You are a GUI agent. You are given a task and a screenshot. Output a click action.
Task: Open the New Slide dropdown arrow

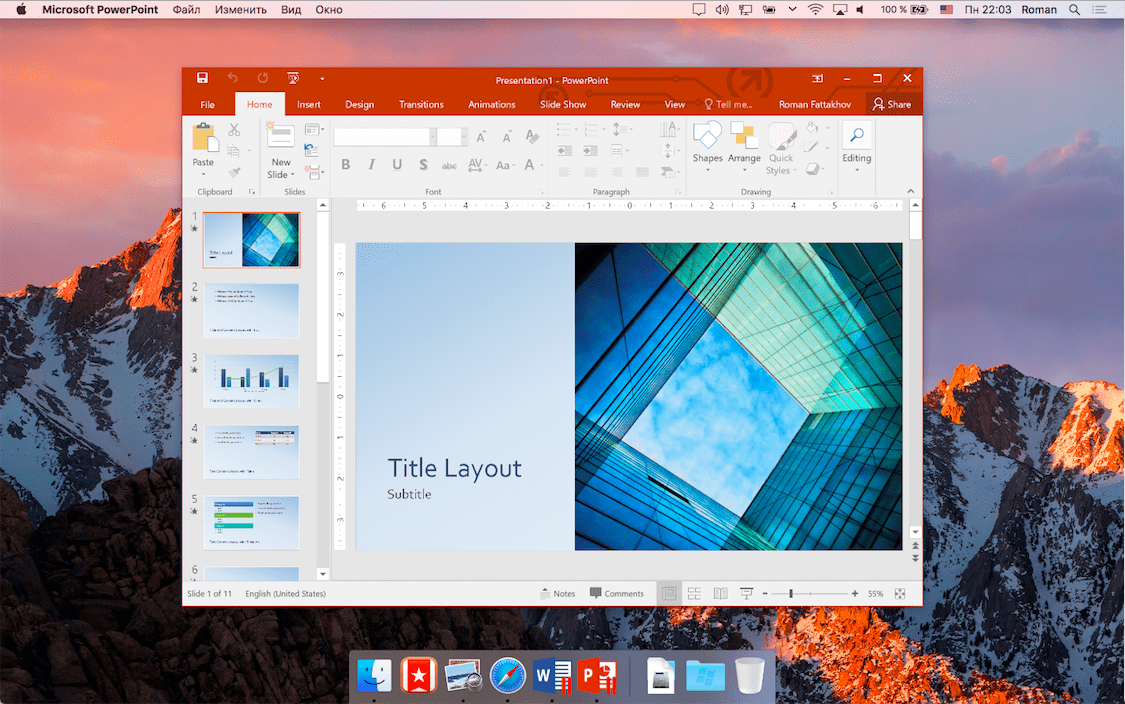tap(293, 175)
